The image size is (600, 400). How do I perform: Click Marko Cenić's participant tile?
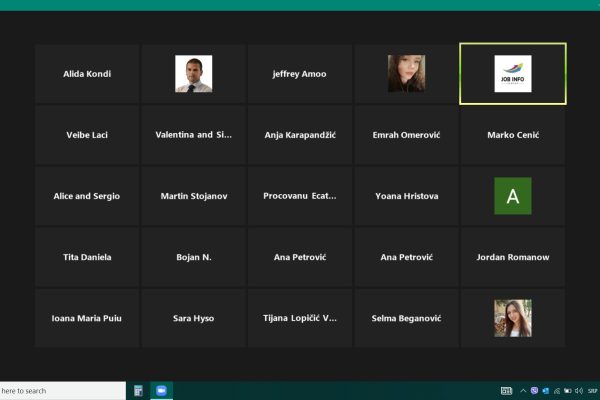(513, 135)
